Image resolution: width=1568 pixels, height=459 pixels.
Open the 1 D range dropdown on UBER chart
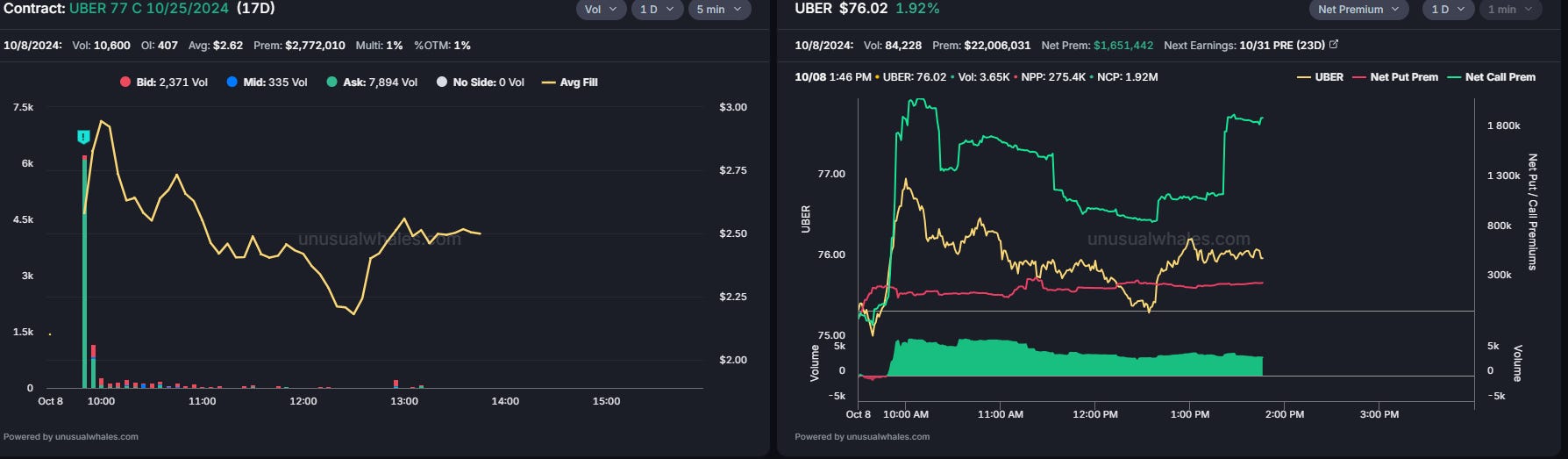pos(1449,10)
